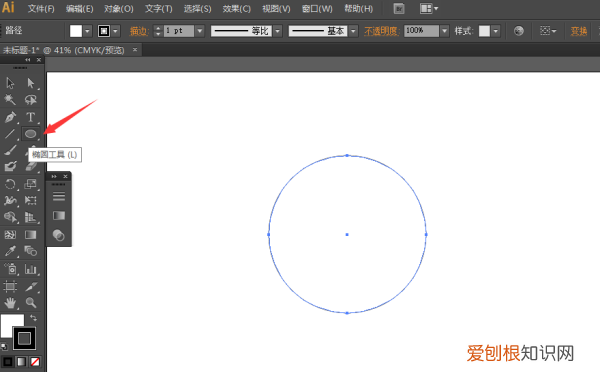Click the 变换 transform link
The height and width of the screenshot is (372, 600).
pos(579,31)
